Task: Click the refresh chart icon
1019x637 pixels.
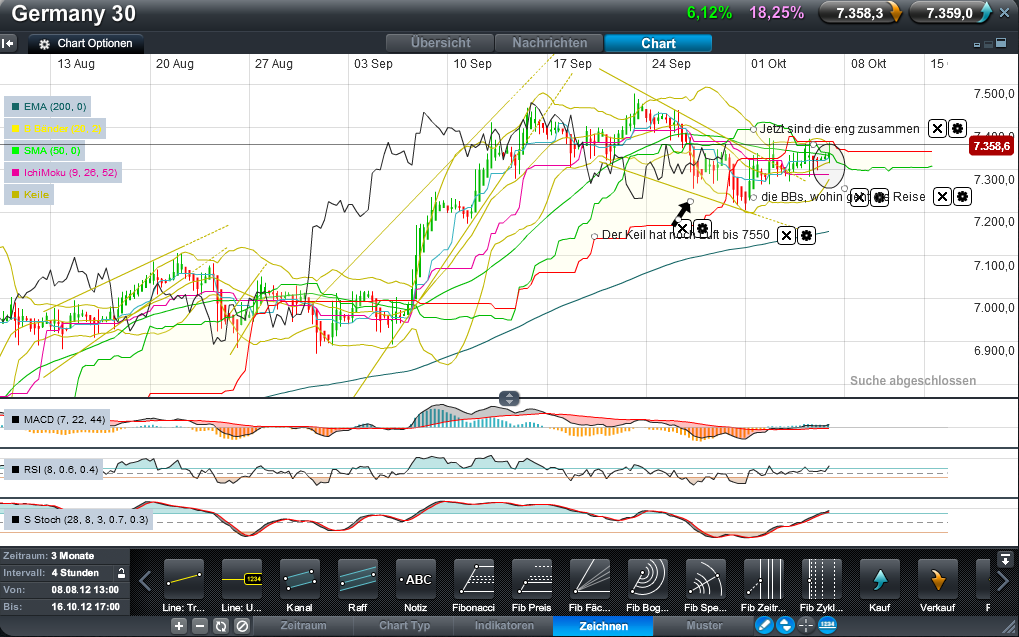Action: pyautogui.click(x=221, y=626)
